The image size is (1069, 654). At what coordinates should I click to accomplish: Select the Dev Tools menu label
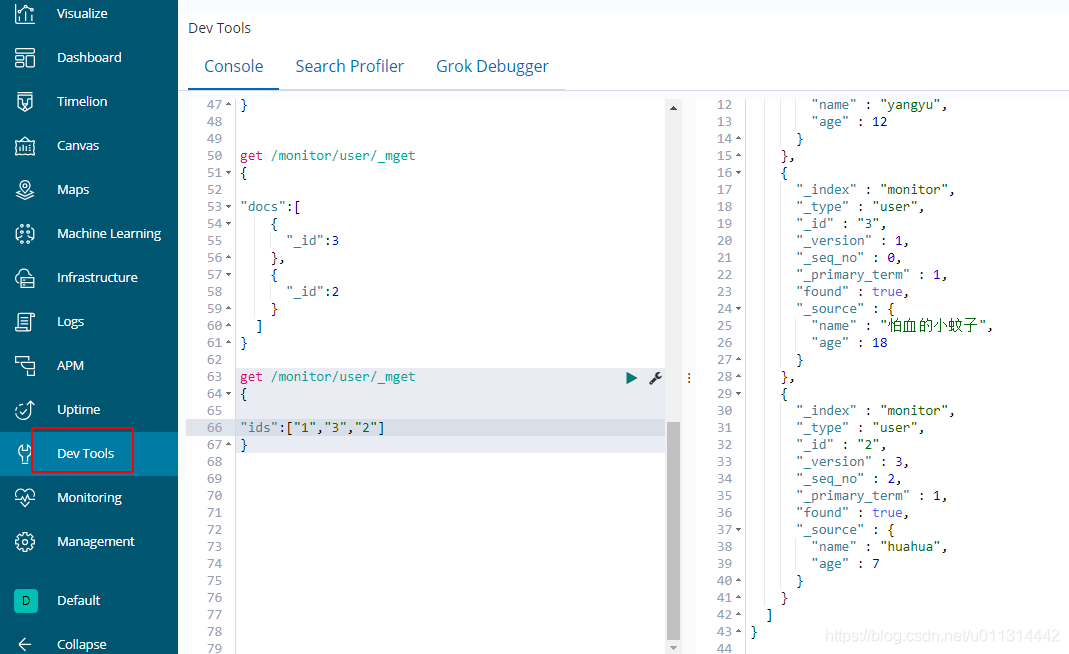pyautogui.click(x=85, y=454)
